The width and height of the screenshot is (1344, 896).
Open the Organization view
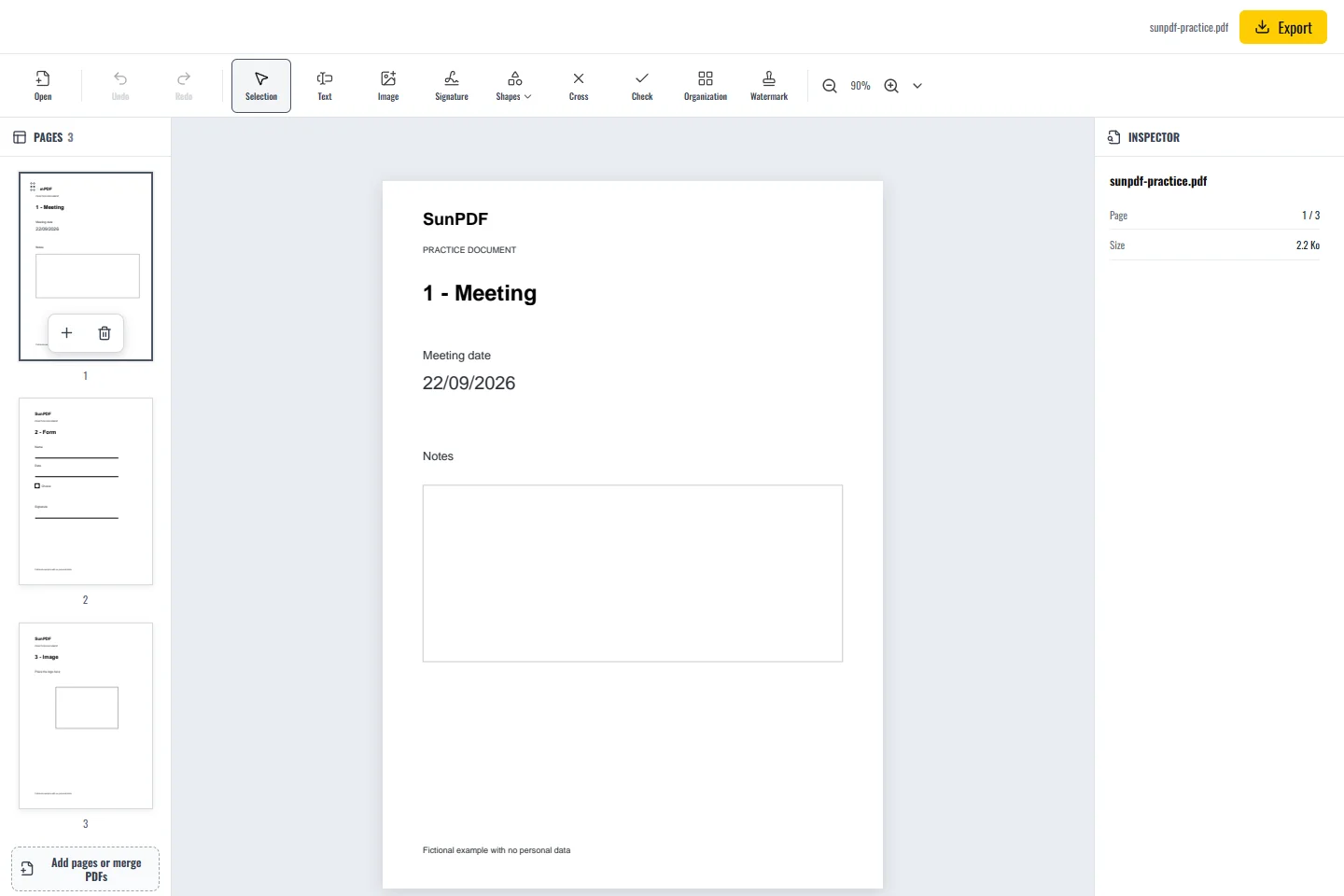(706, 86)
